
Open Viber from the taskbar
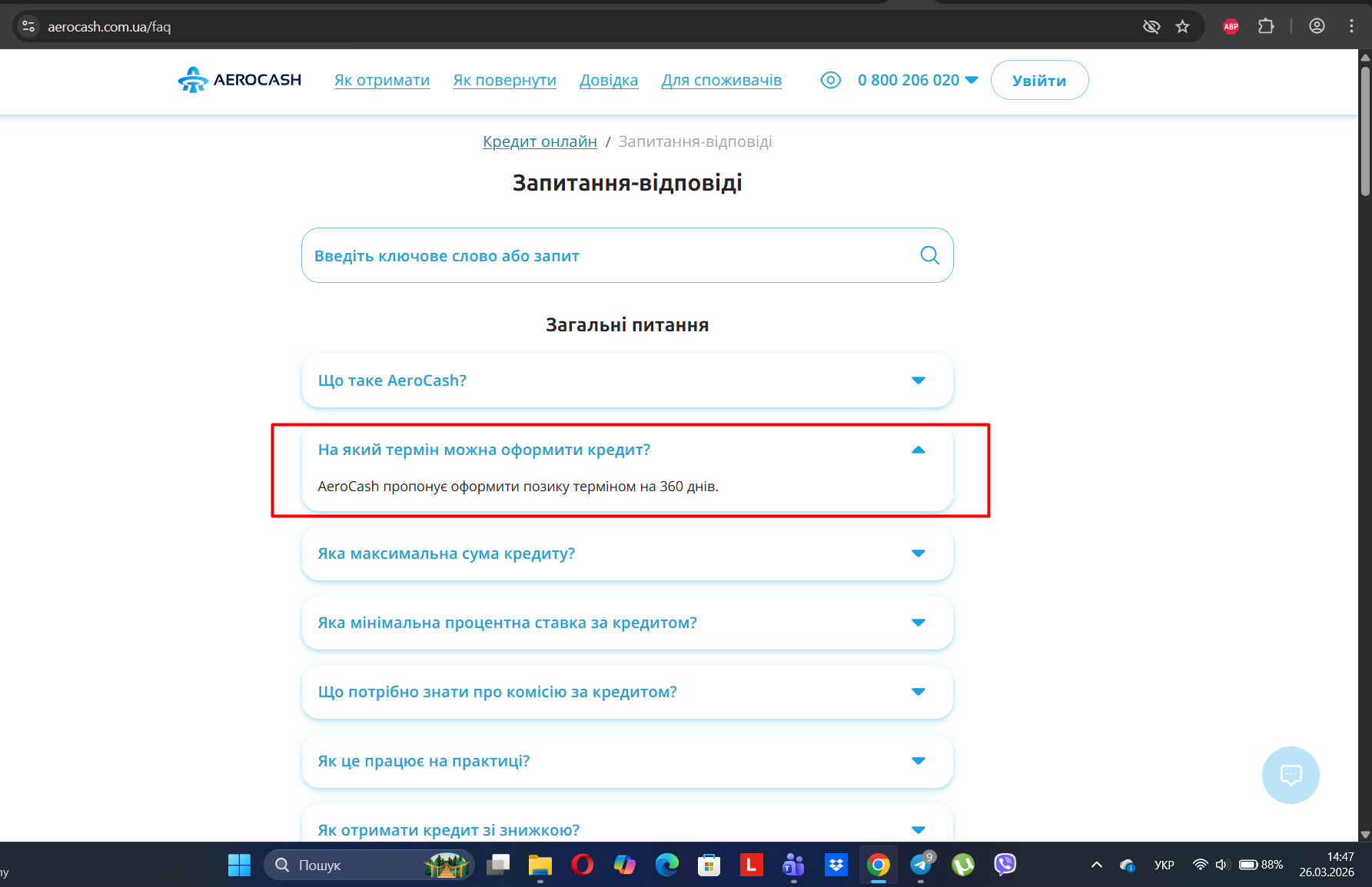click(x=1005, y=865)
